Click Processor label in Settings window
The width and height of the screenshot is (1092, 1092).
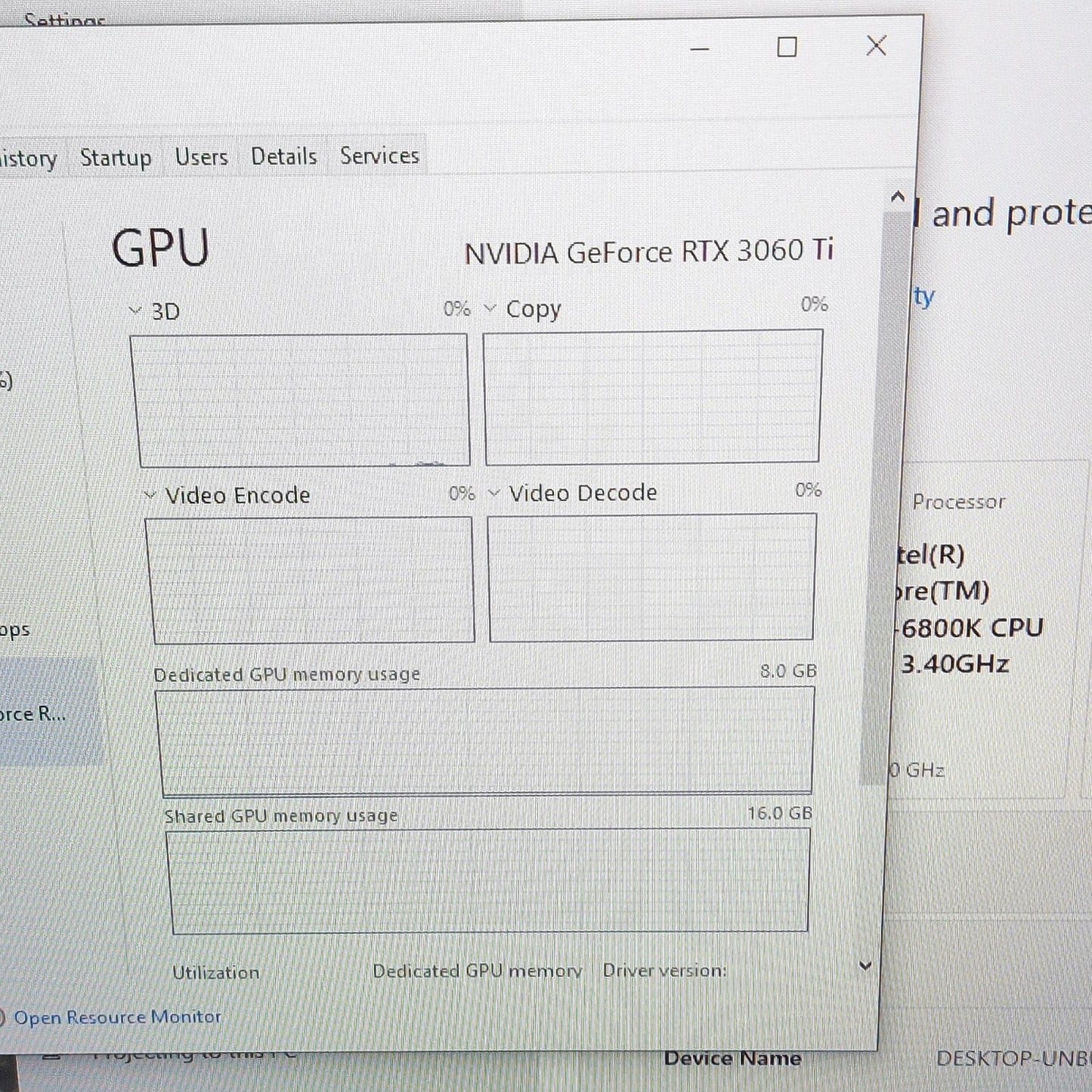[958, 502]
